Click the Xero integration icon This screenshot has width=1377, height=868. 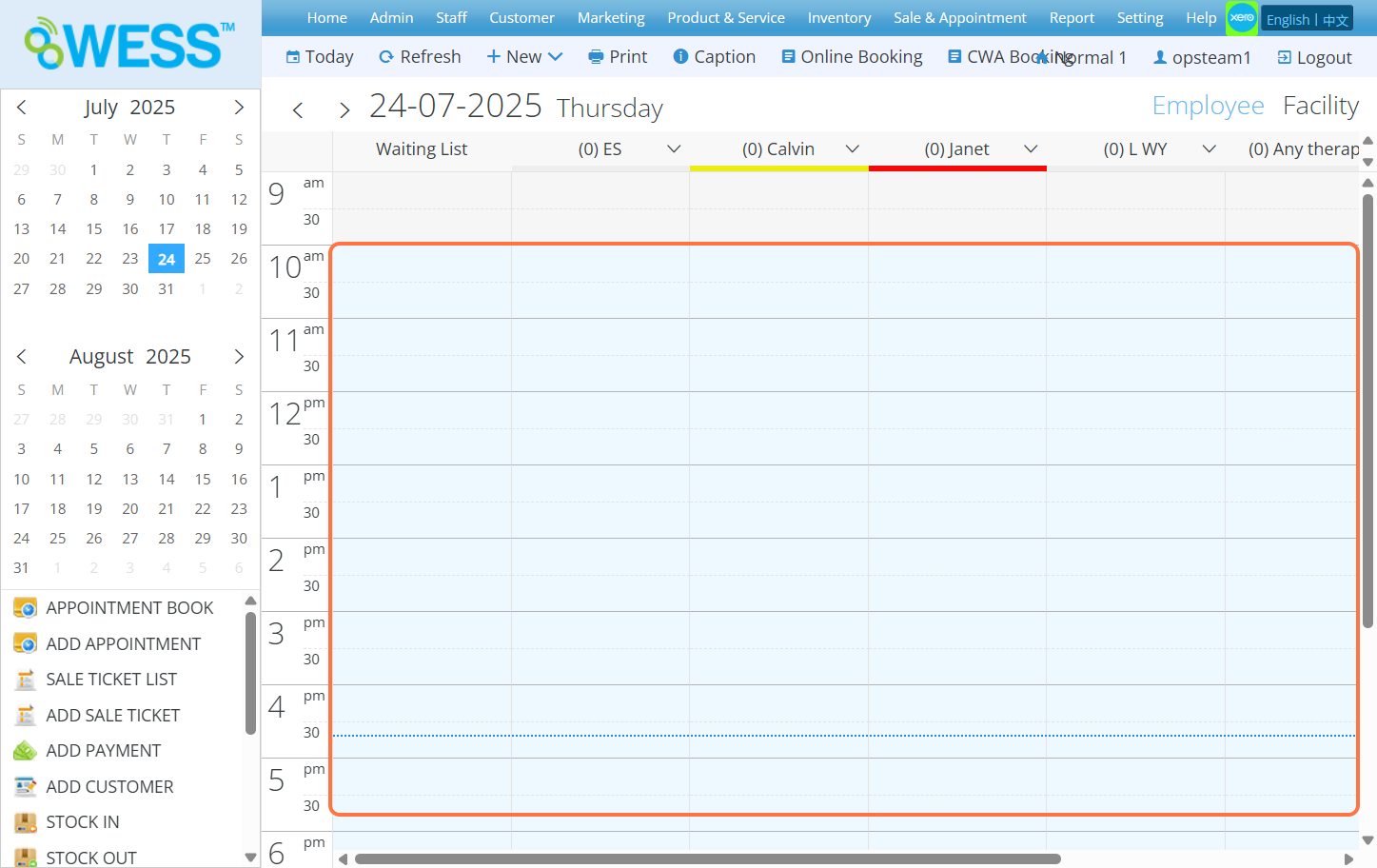point(1241,18)
